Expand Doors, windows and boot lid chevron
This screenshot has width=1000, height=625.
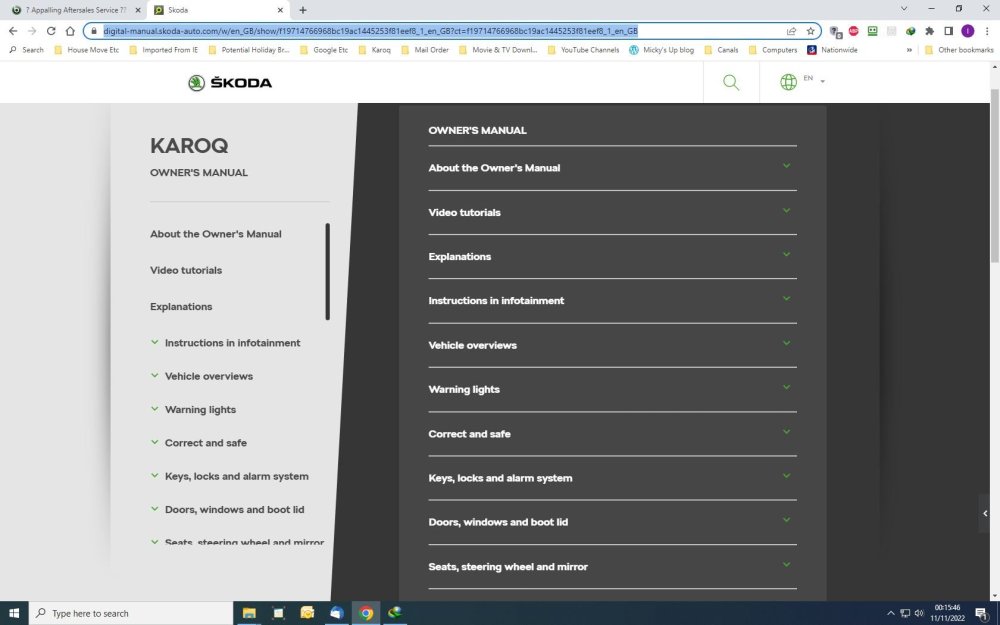point(786,520)
